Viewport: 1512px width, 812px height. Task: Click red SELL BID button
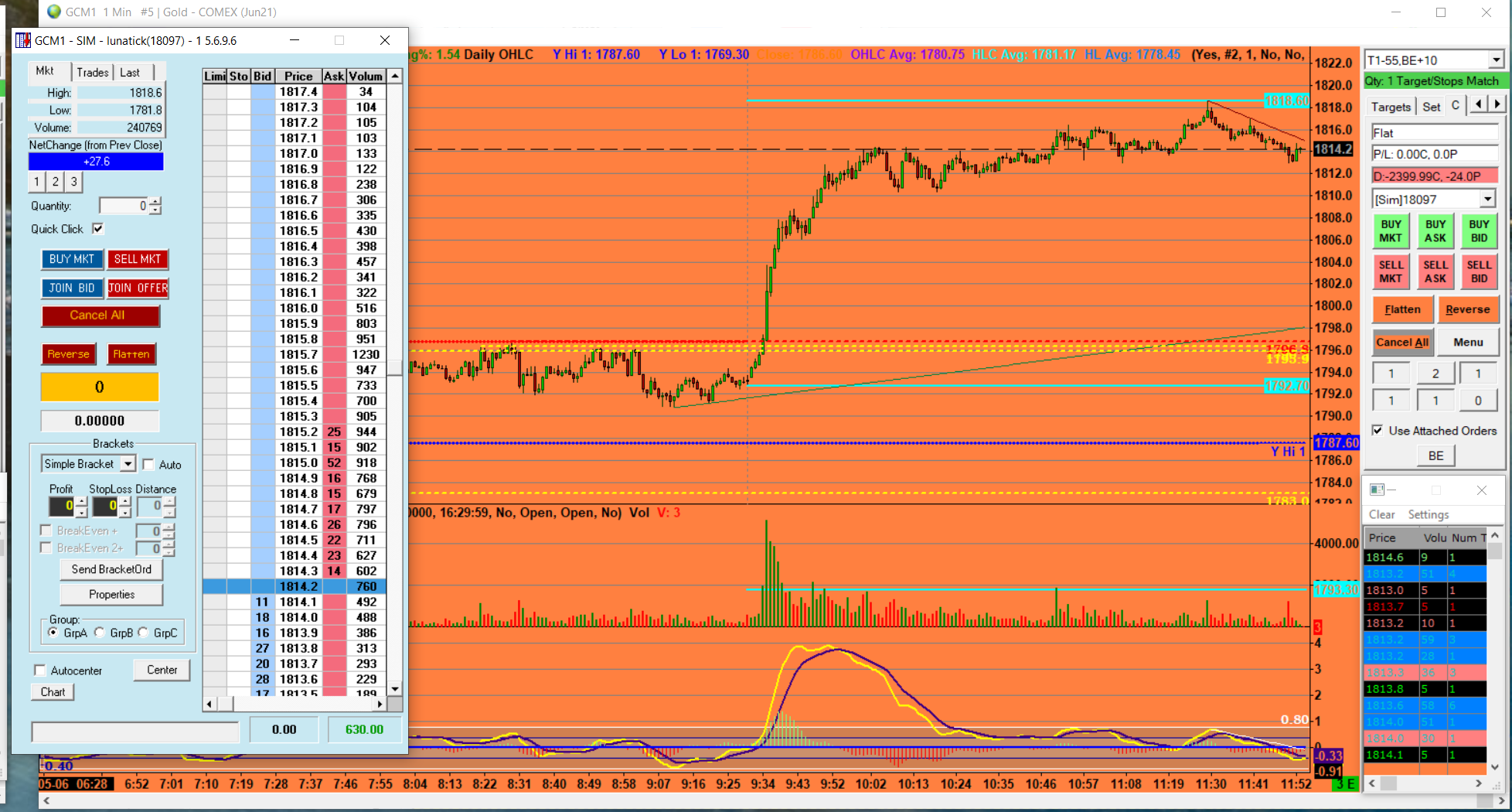click(1479, 271)
